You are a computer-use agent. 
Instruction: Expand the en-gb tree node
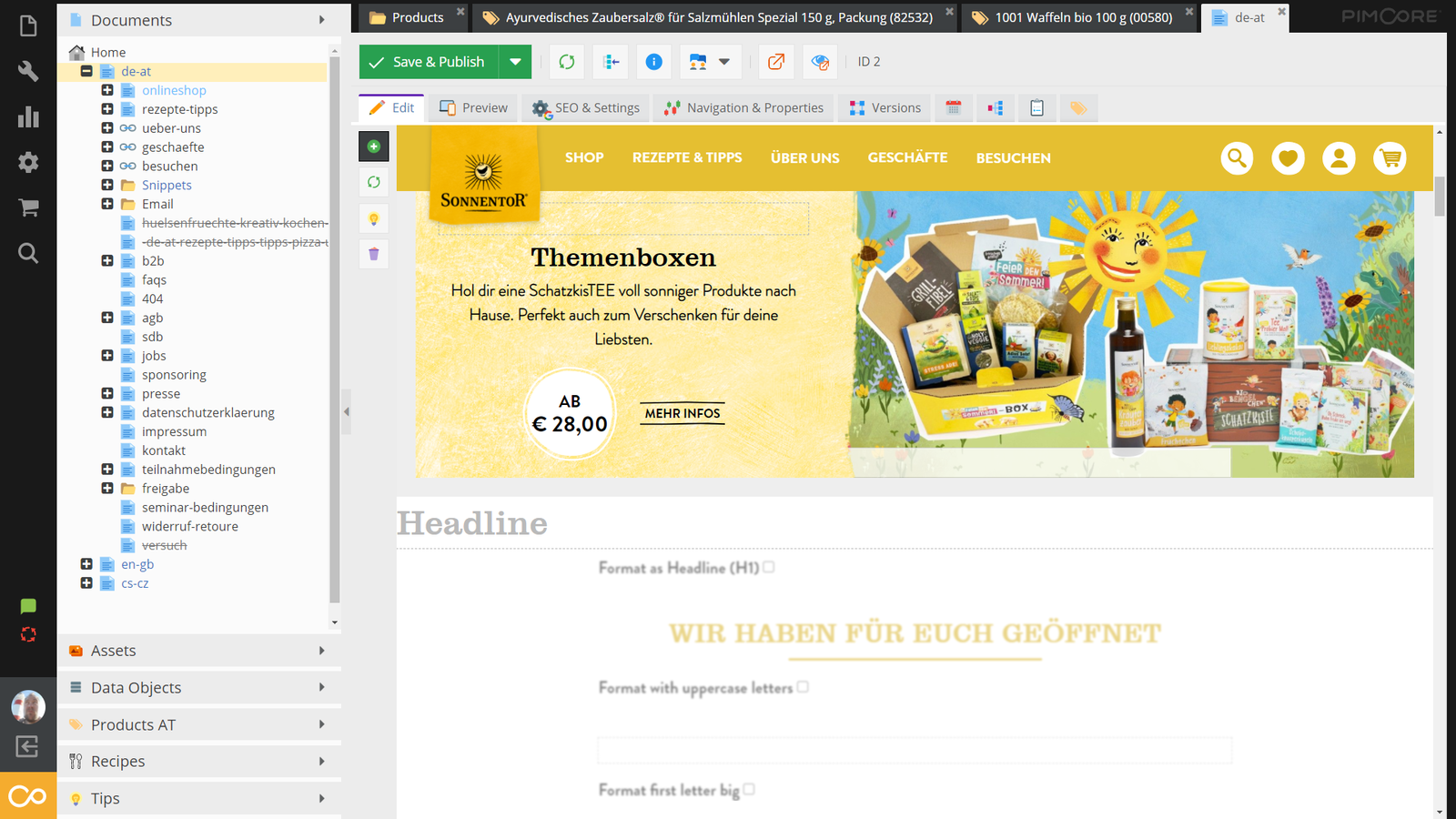(86, 564)
